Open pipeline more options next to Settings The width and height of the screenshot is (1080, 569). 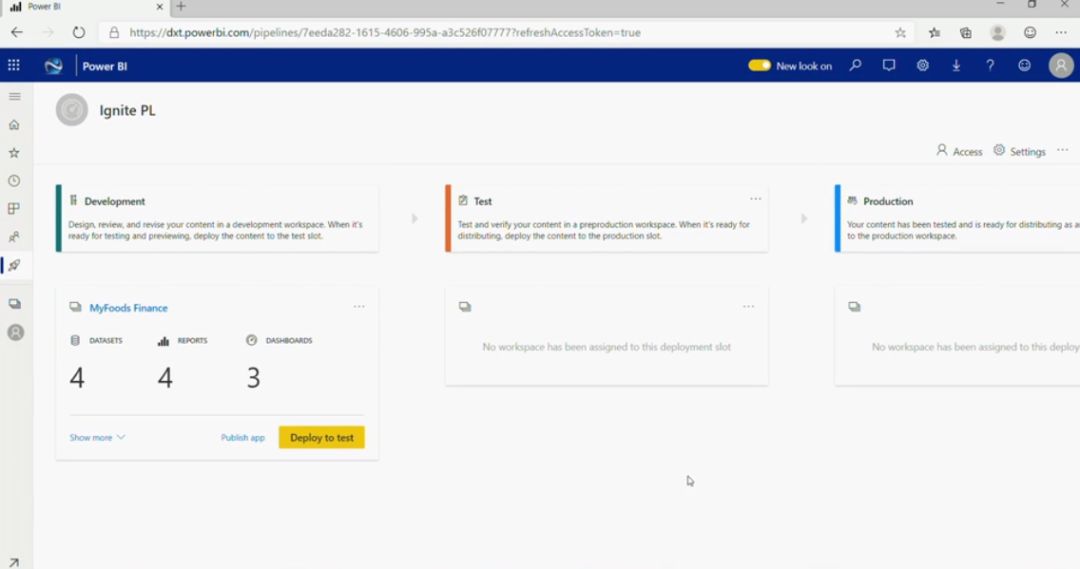coord(1063,150)
